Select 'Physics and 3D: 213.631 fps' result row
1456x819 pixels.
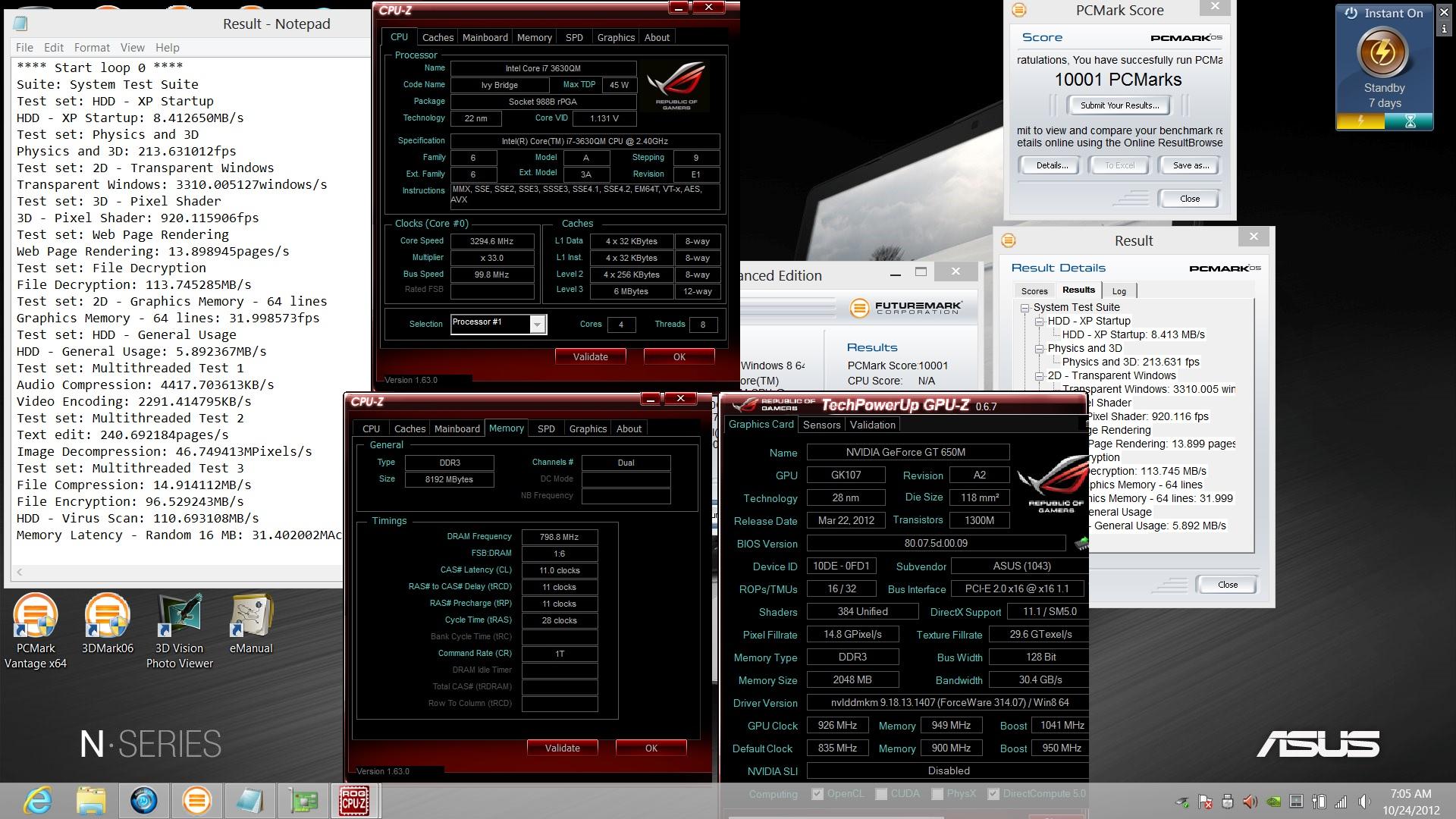pyautogui.click(x=1131, y=362)
